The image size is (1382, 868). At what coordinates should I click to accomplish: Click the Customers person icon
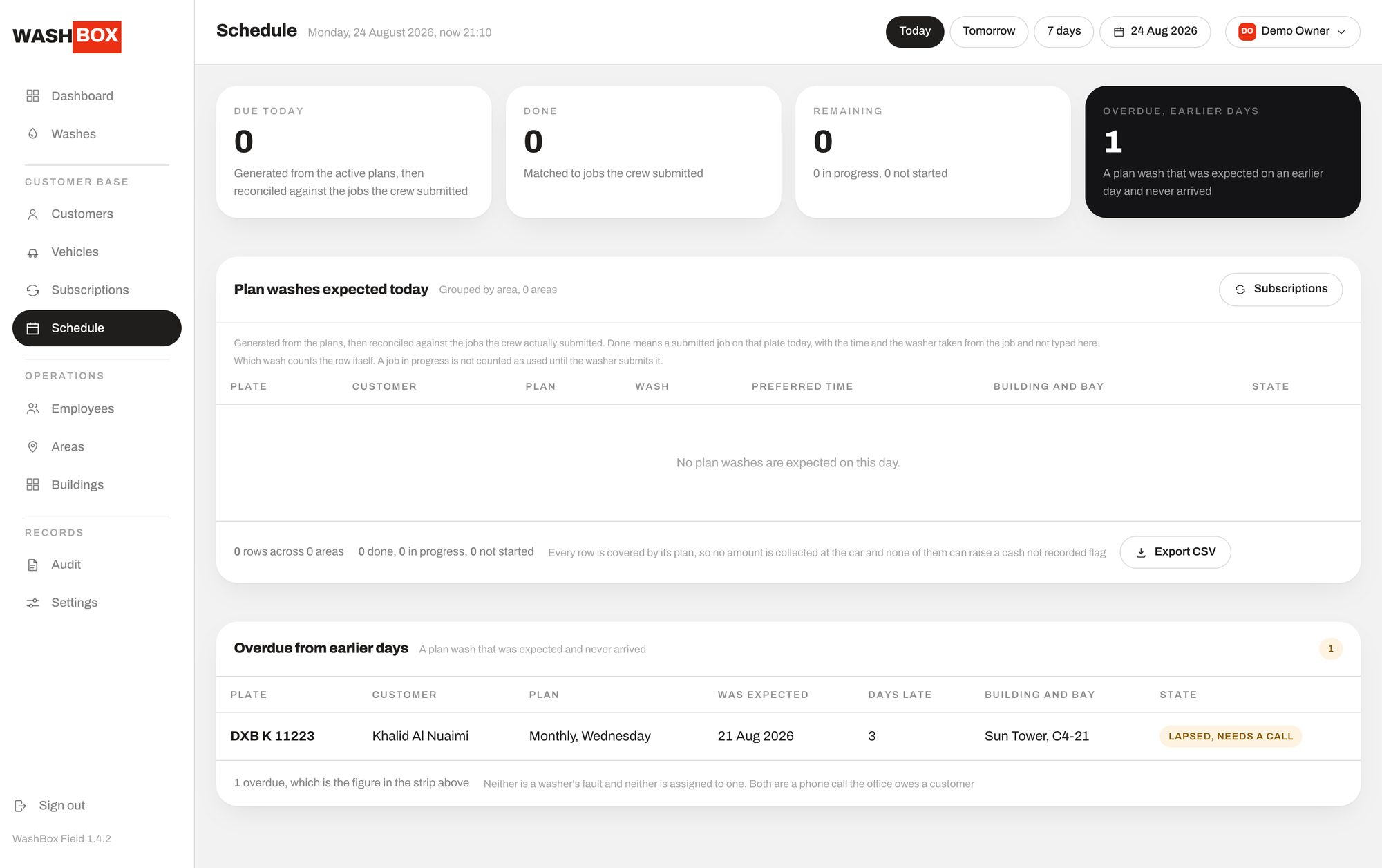pyautogui.click(x=32, y=214)
